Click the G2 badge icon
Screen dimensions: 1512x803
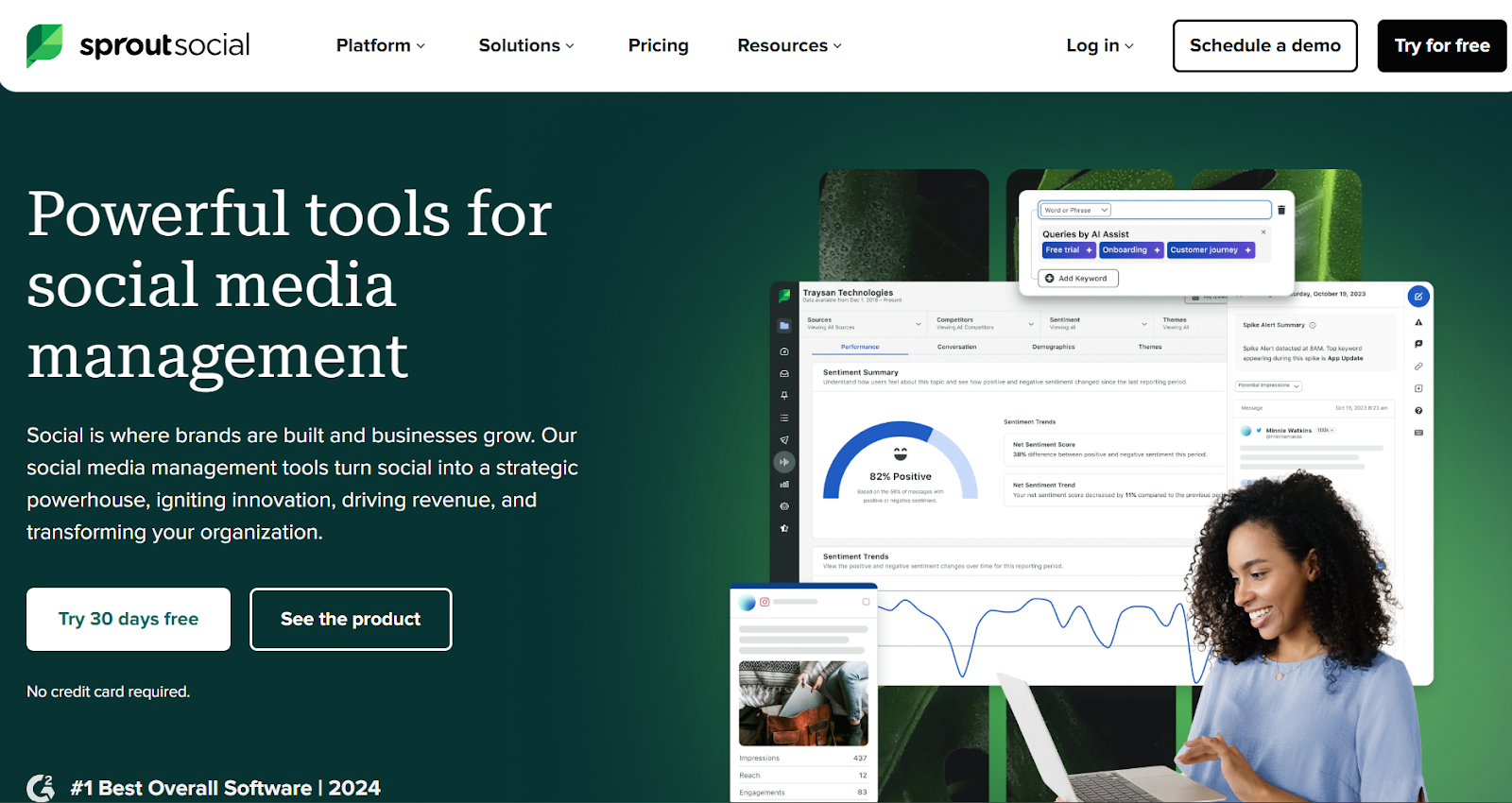41,788
